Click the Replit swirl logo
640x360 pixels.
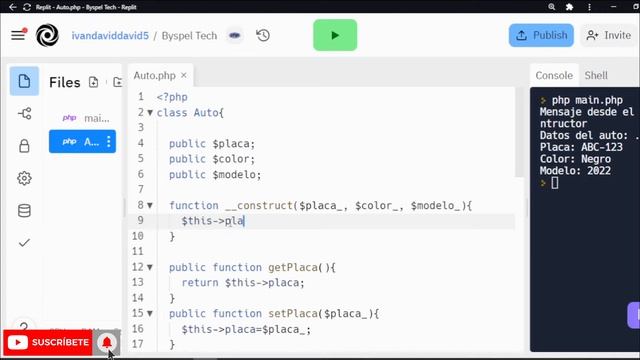point(47,36)
